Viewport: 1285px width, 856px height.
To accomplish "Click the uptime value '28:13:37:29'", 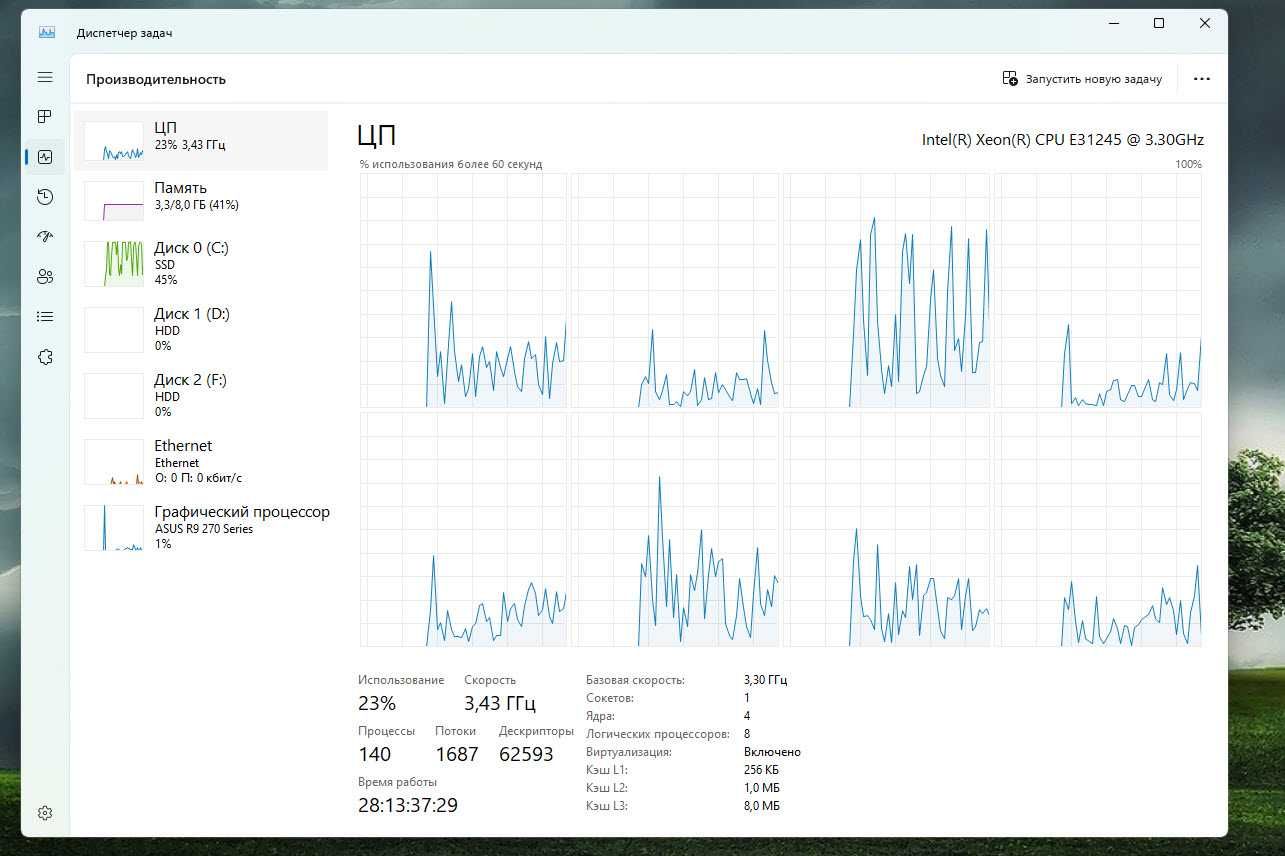I will coord(408,805).
